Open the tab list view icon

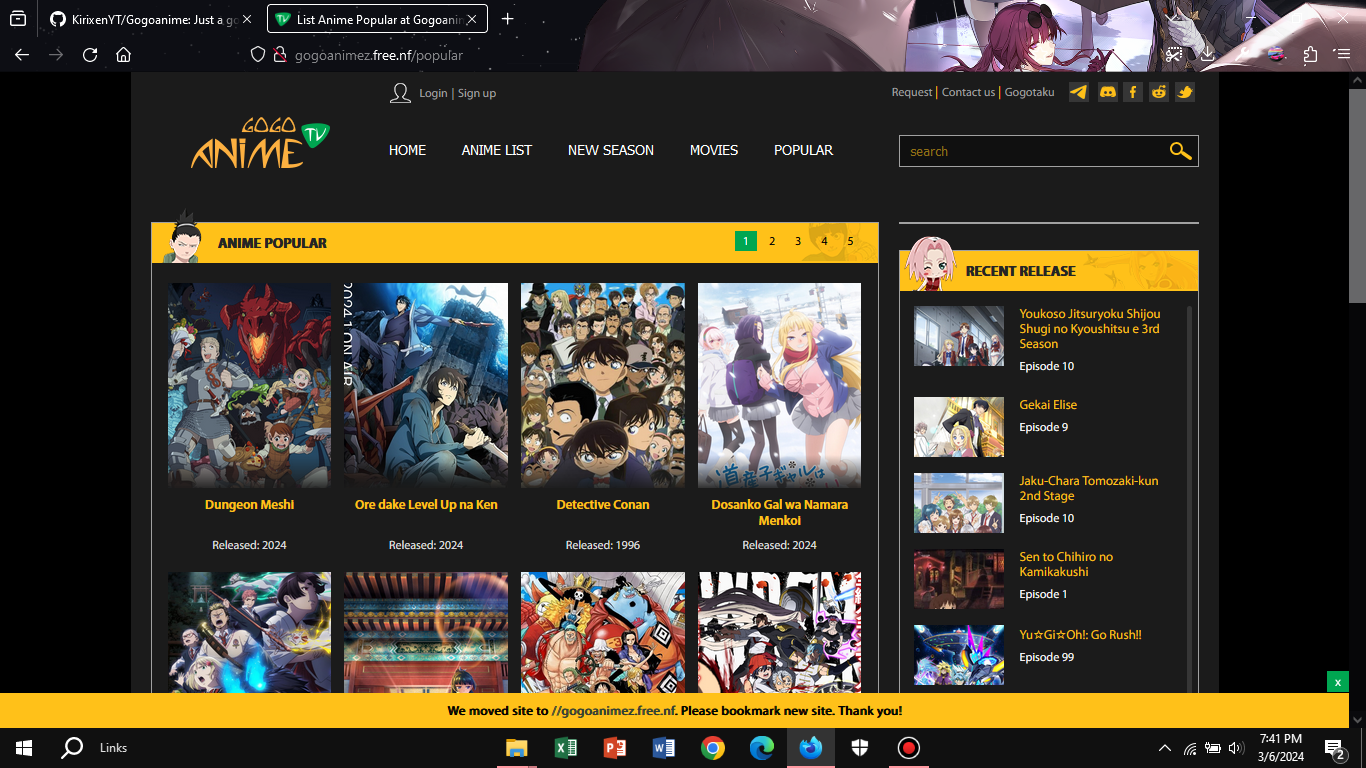[x=18, y=19]
